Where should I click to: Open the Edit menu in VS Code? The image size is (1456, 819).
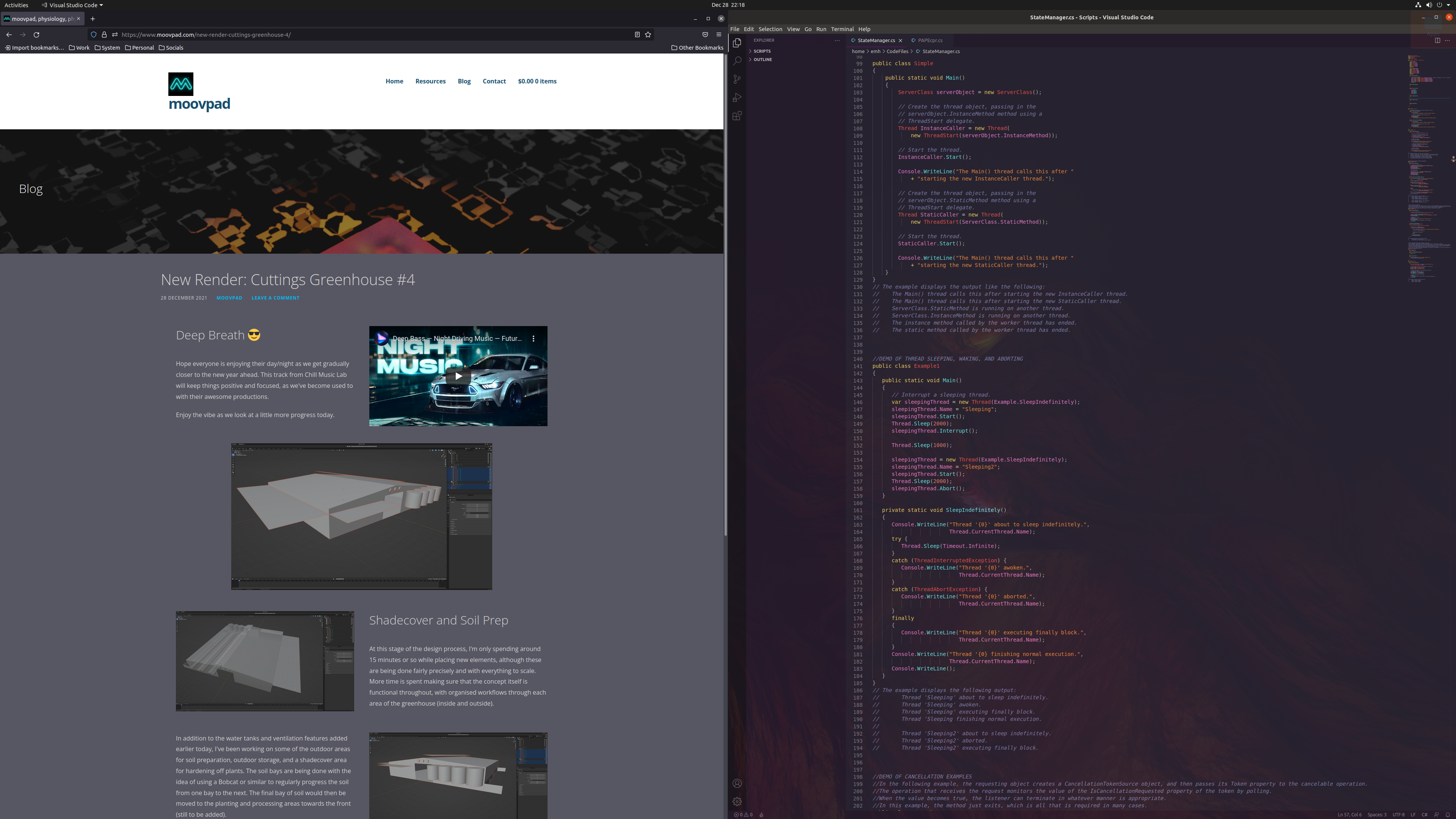click(749, 29)
